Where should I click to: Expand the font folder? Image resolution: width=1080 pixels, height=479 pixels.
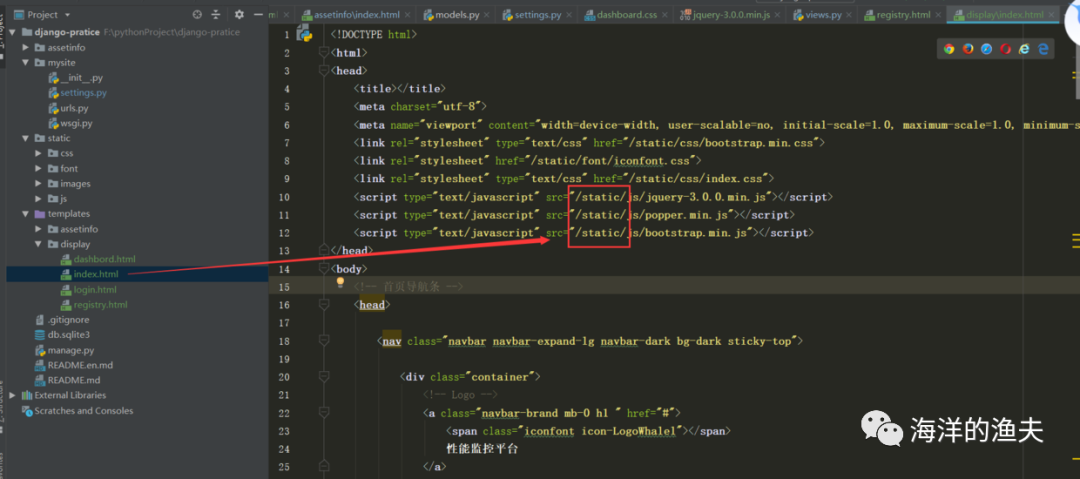click(39, 168)
